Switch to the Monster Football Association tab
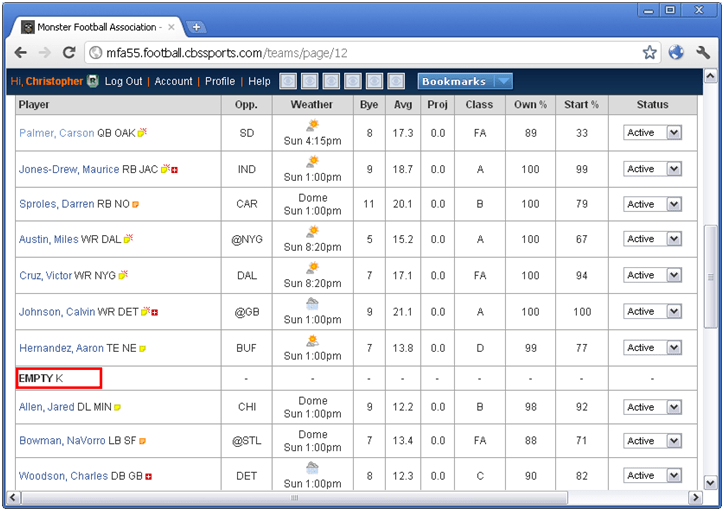 click(97, 27)
